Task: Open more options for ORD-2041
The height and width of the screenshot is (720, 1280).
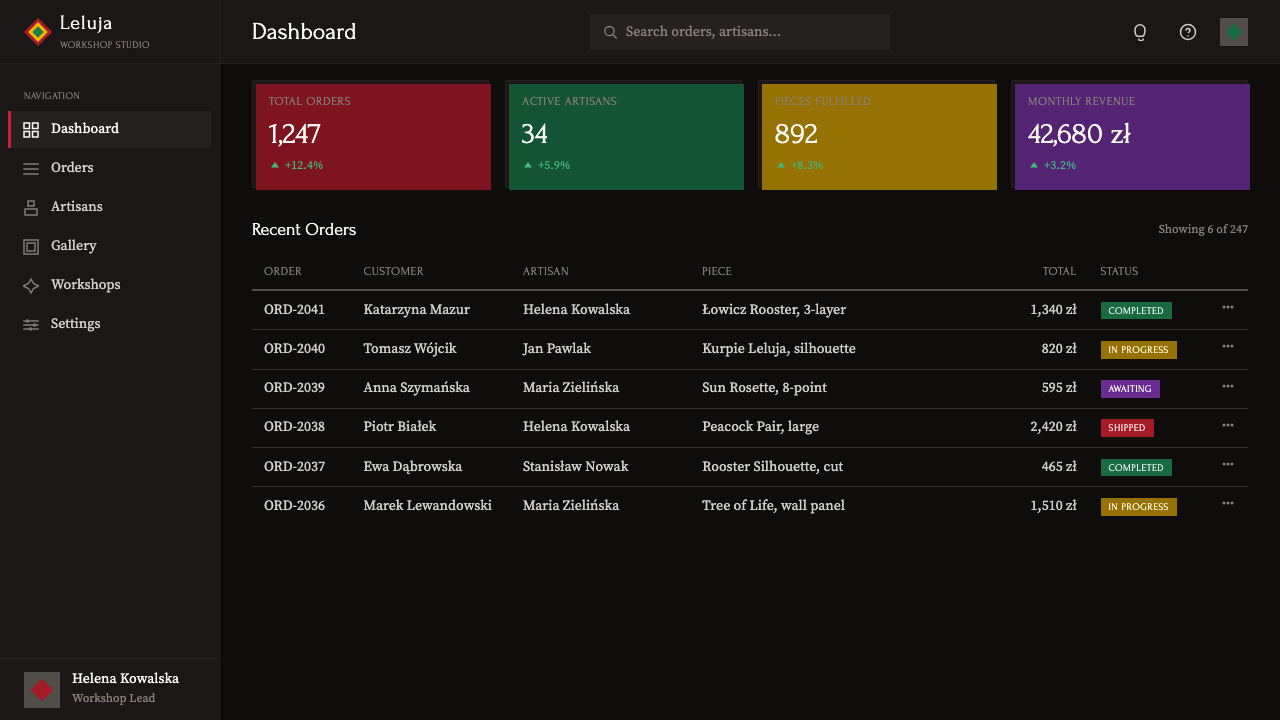Action: [x=1228, y=308]
